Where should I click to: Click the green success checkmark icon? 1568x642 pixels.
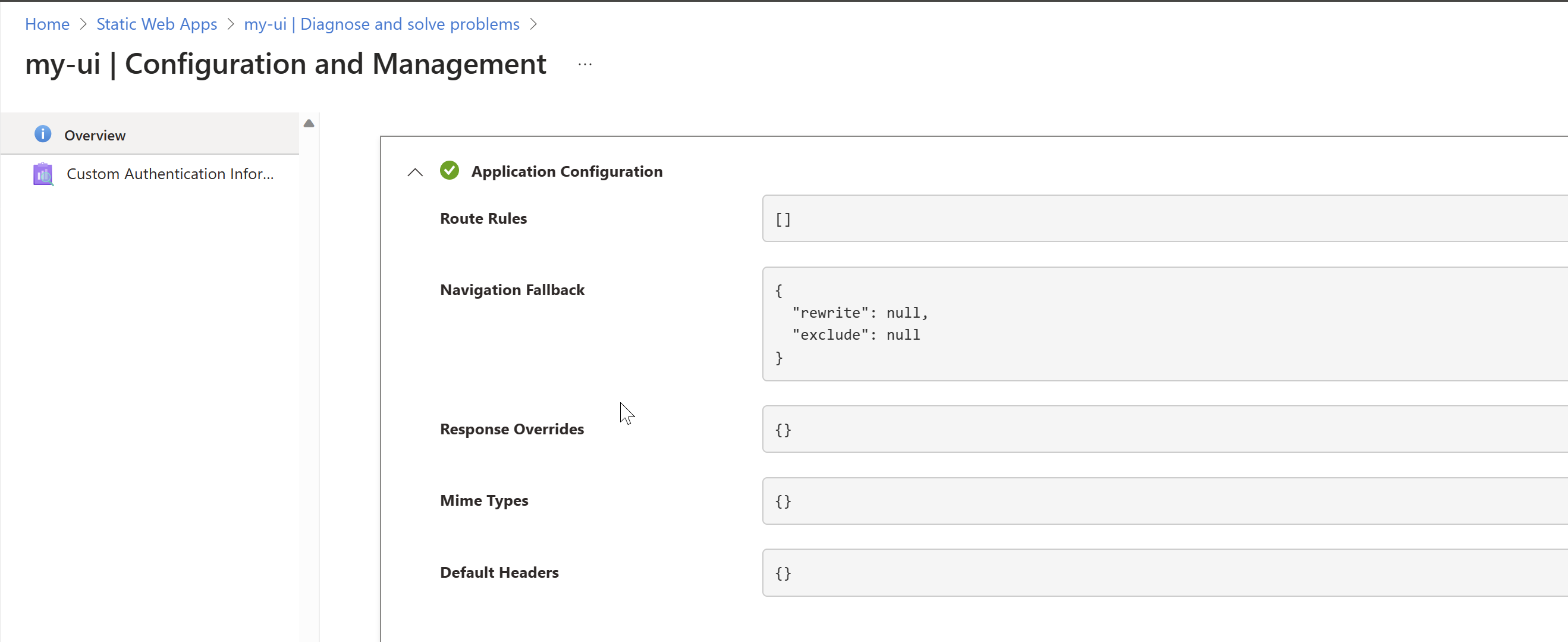[x=449, y=171]
